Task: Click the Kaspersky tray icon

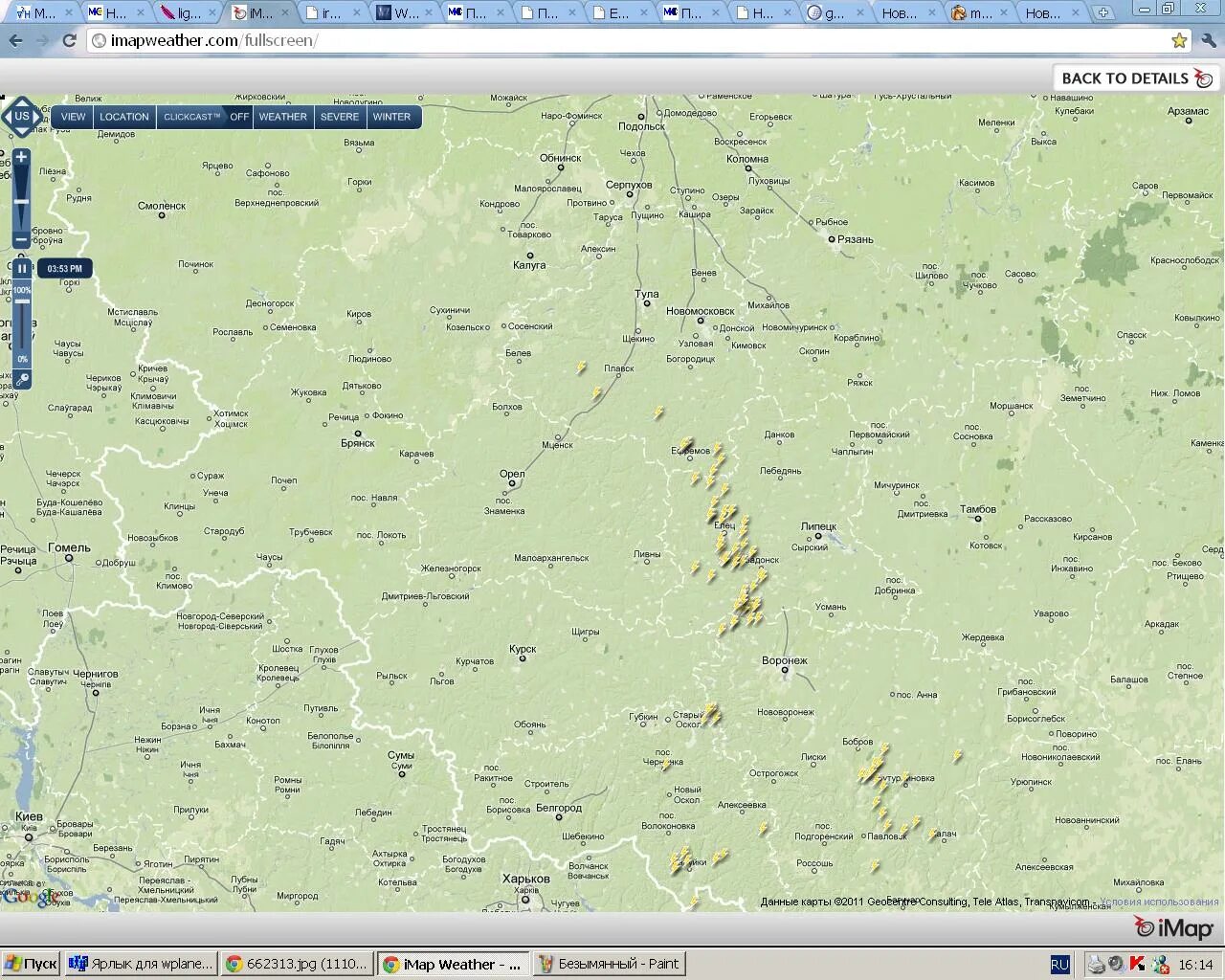Action: coord(1138,964)
